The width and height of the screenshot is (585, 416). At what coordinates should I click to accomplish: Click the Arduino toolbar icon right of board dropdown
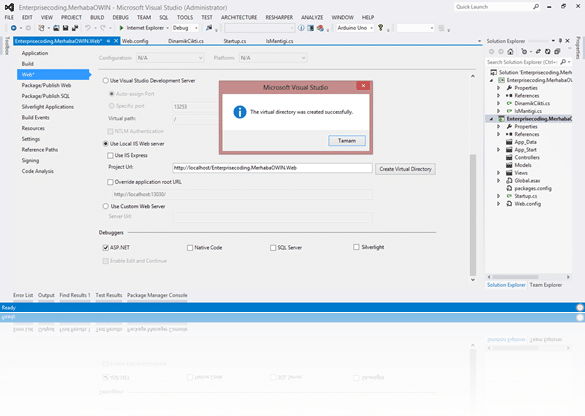(381, 28)
